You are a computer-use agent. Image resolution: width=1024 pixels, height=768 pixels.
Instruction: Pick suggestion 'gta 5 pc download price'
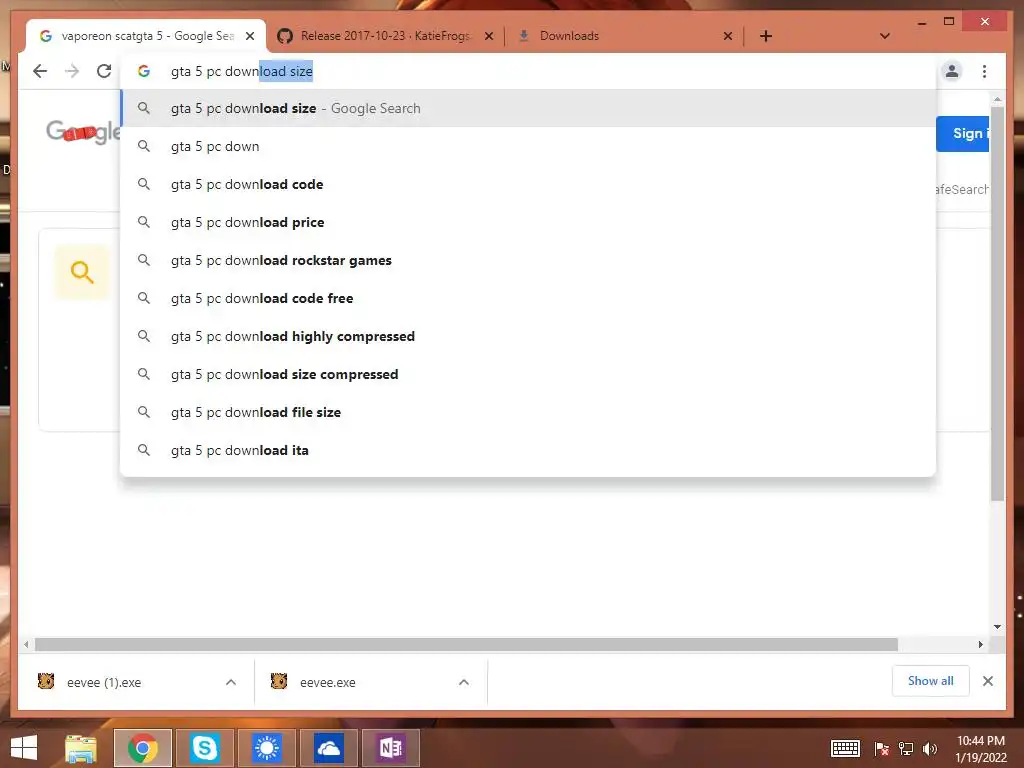pyautogui.click(x=528, y=222)
